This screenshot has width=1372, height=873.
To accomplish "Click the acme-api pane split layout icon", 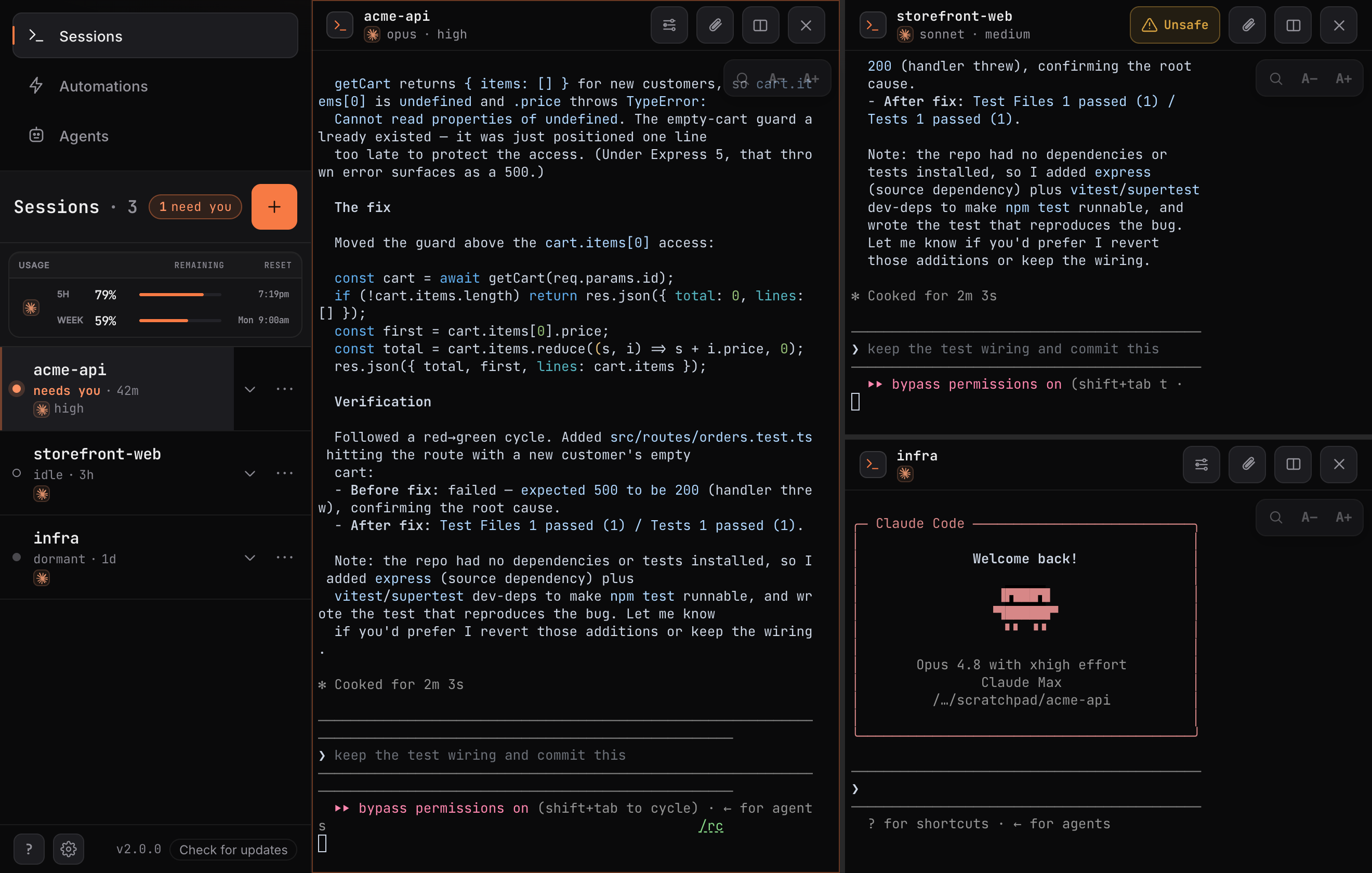I will click(x=761, y=25).
